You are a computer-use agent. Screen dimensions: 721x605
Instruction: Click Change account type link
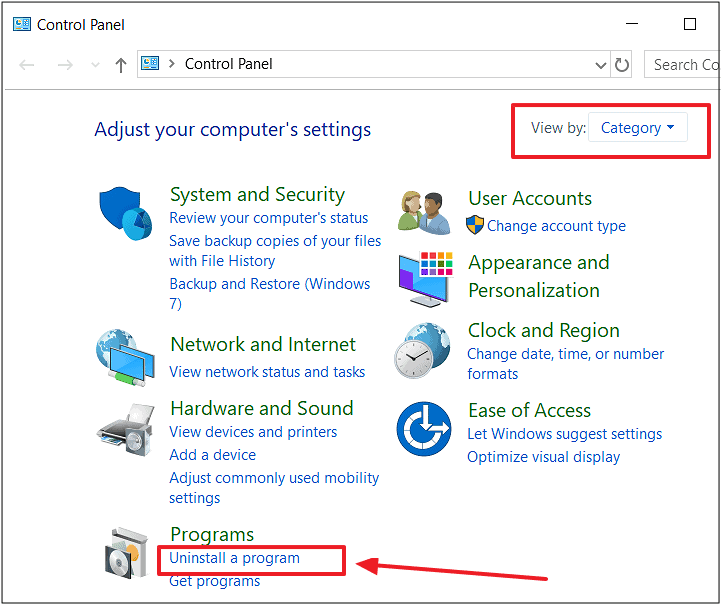click(556, 226)
